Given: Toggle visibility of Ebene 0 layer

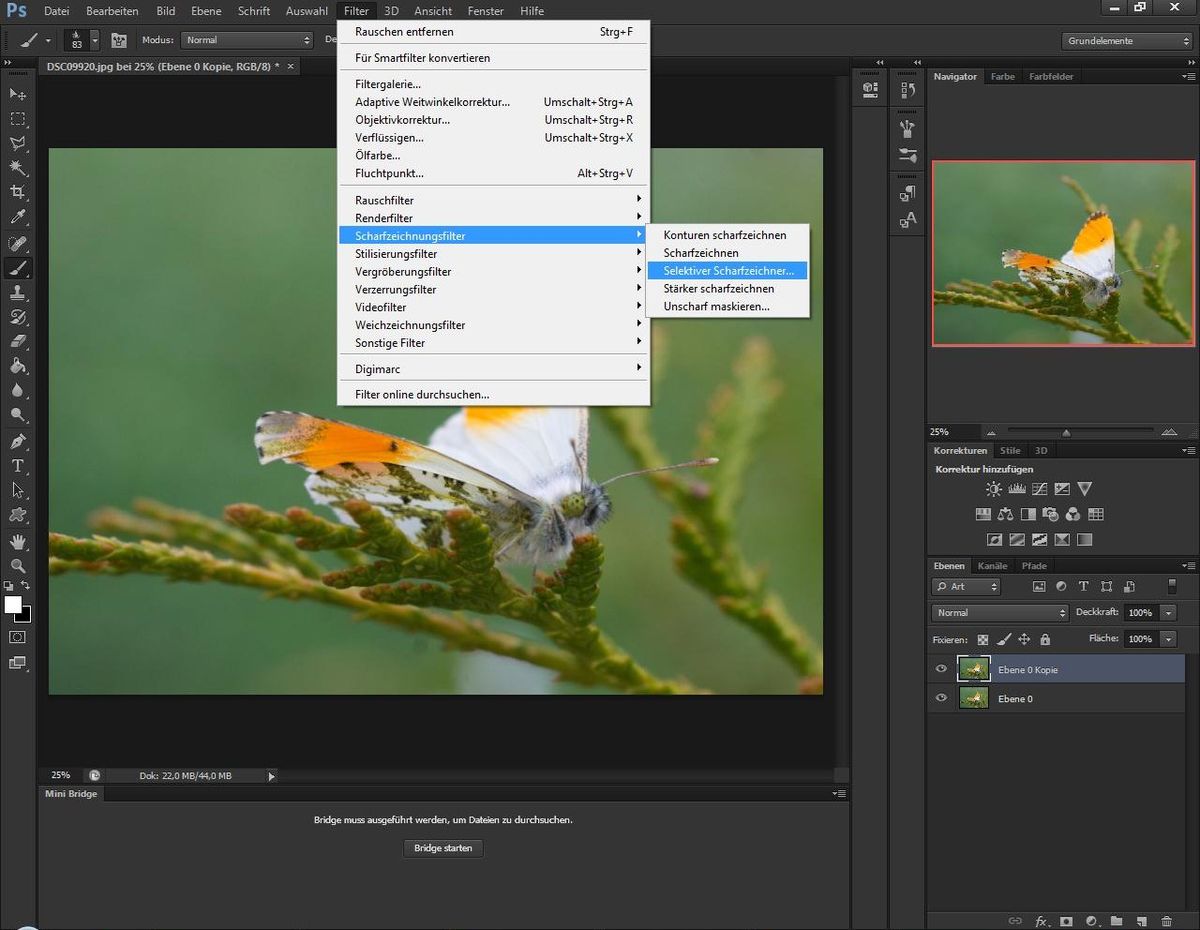Looking at the screenshot, I should [x=941, y=698].
